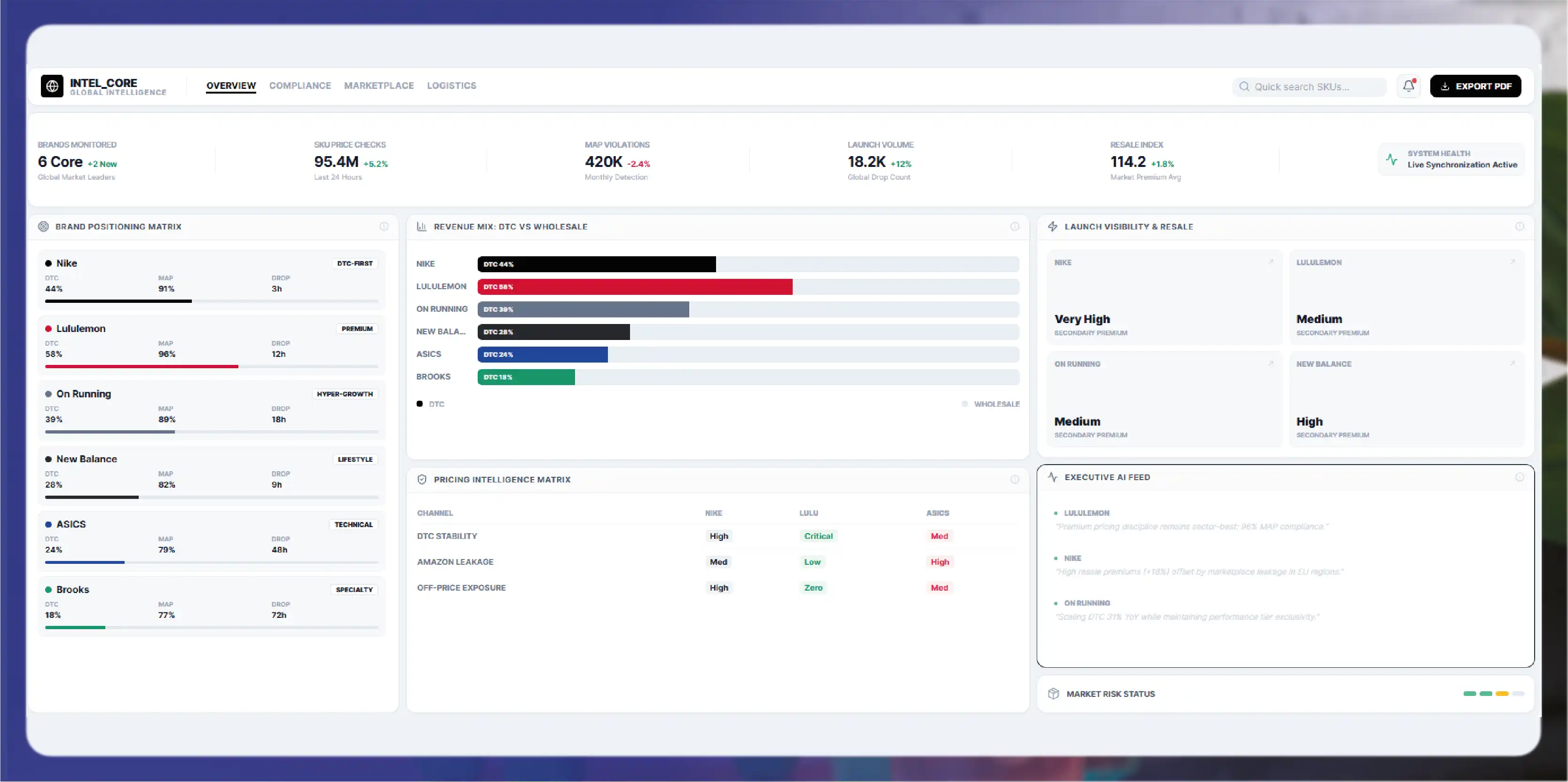Image resolution: width=1568 pixels, height=782 pixels.
Task: Open info icon of Revenue Mix panel
Action: click(x=1015, y=226)
